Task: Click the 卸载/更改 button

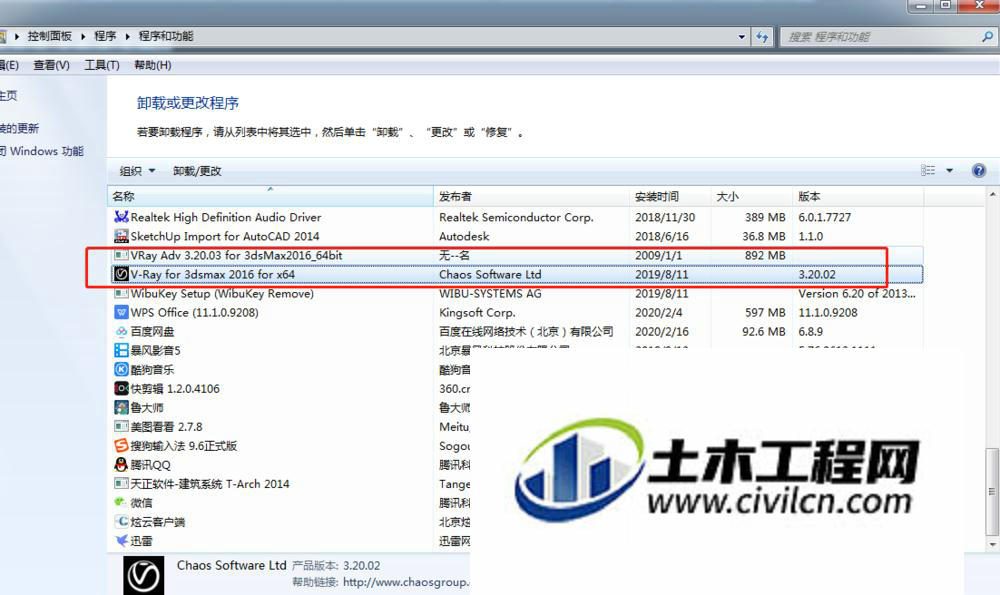Action: [197, 171]
